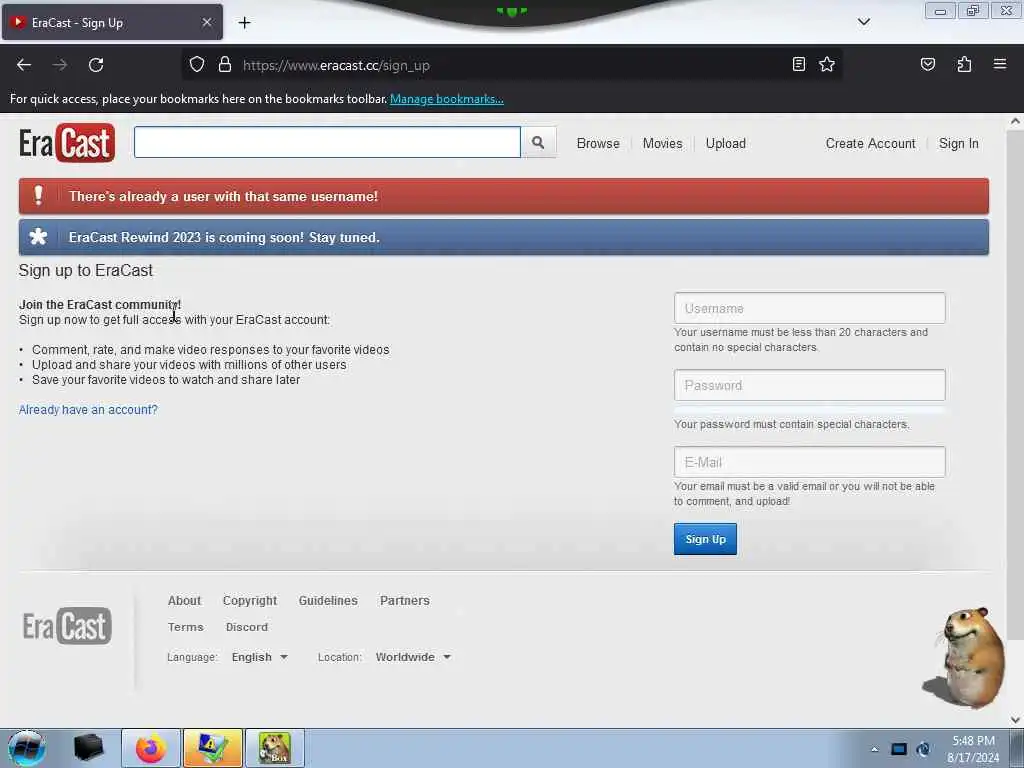Viewport: 1024px width, 768px height.
Task: Expand the Language English dropdown
Action: (x=259, y=657)
